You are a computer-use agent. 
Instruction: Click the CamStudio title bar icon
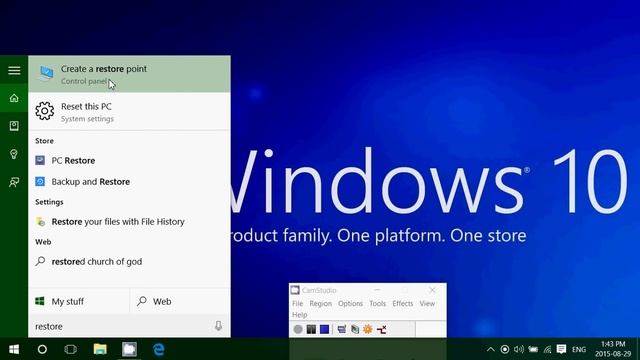point(295,290)
